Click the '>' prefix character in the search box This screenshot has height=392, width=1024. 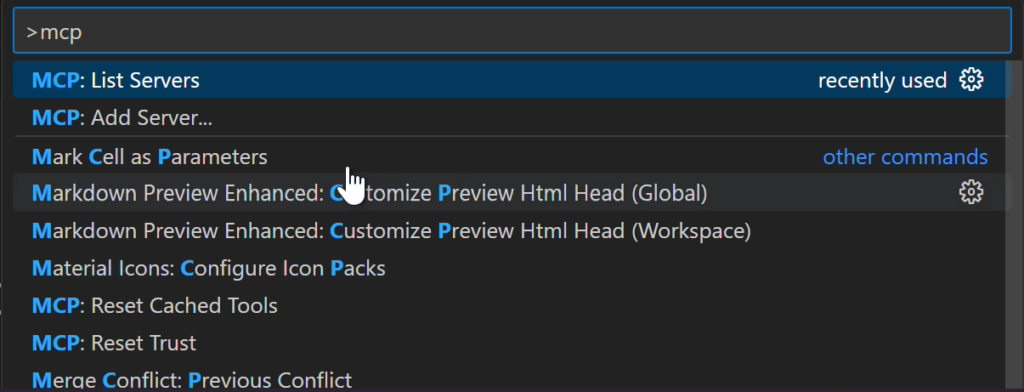(x=32, y=32)
